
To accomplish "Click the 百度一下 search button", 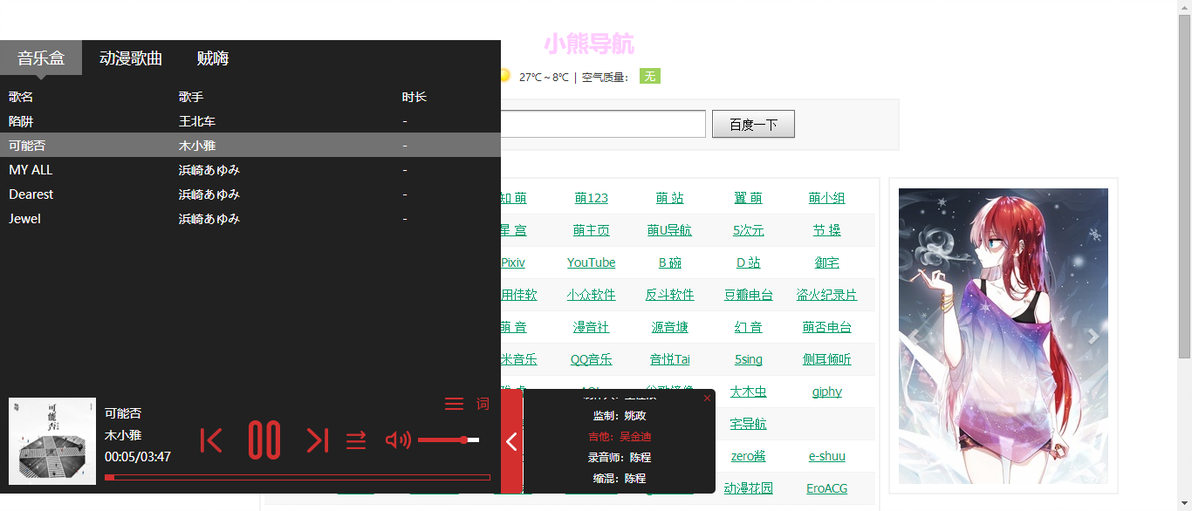I will click(x=753, y=124).
